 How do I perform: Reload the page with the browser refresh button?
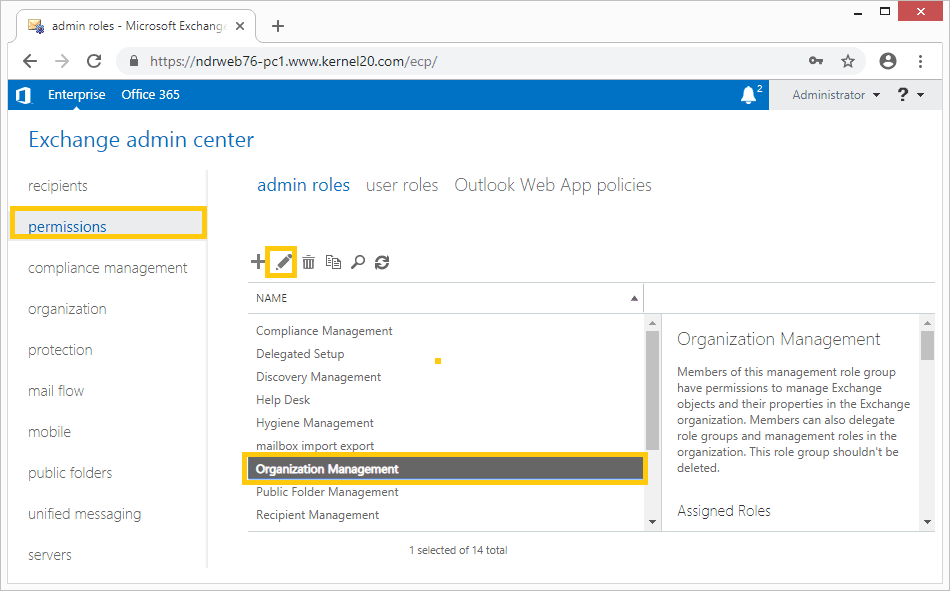(x=94, y=61)
